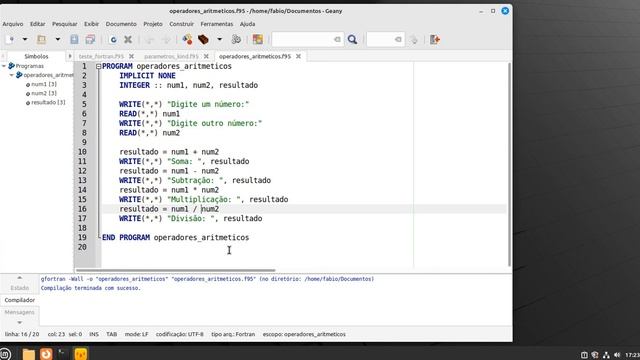Switch to the teste_fortran.f95 tab
This screenshot has height=360, width=640.
(101, 56)
